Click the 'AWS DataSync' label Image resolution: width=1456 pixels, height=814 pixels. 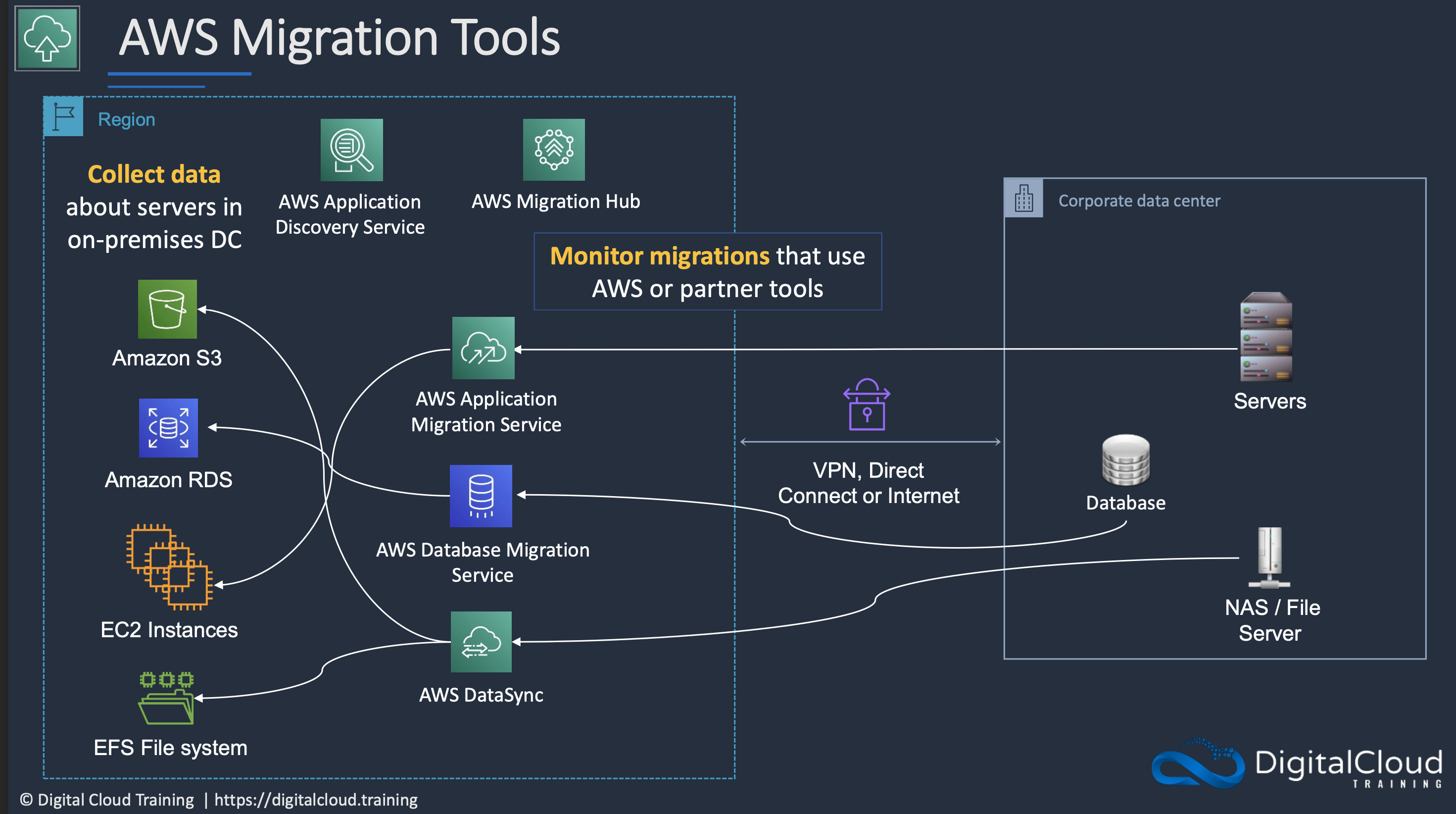click(x=481, y=695)
